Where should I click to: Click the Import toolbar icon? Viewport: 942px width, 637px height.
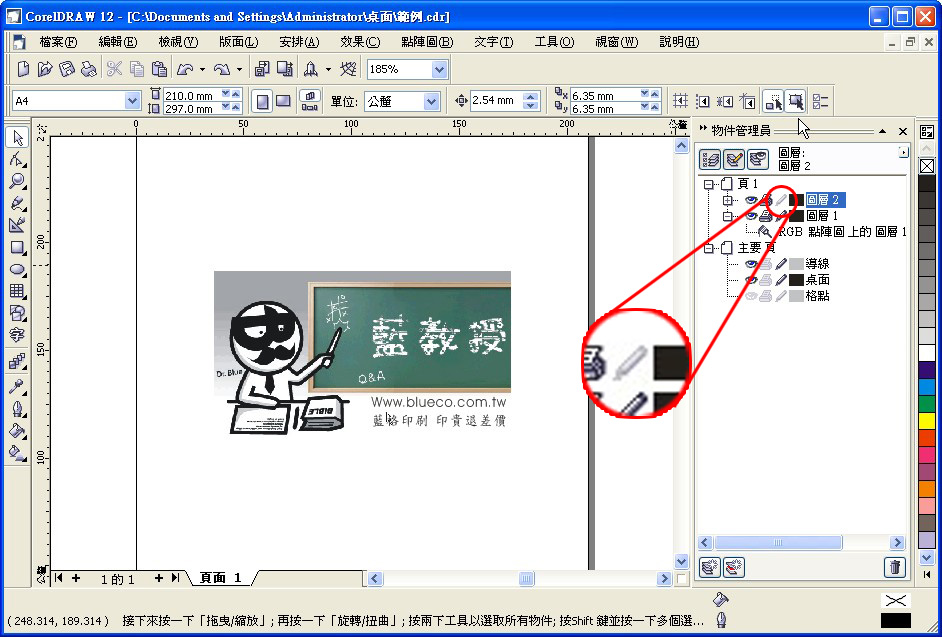coord(262,69)
